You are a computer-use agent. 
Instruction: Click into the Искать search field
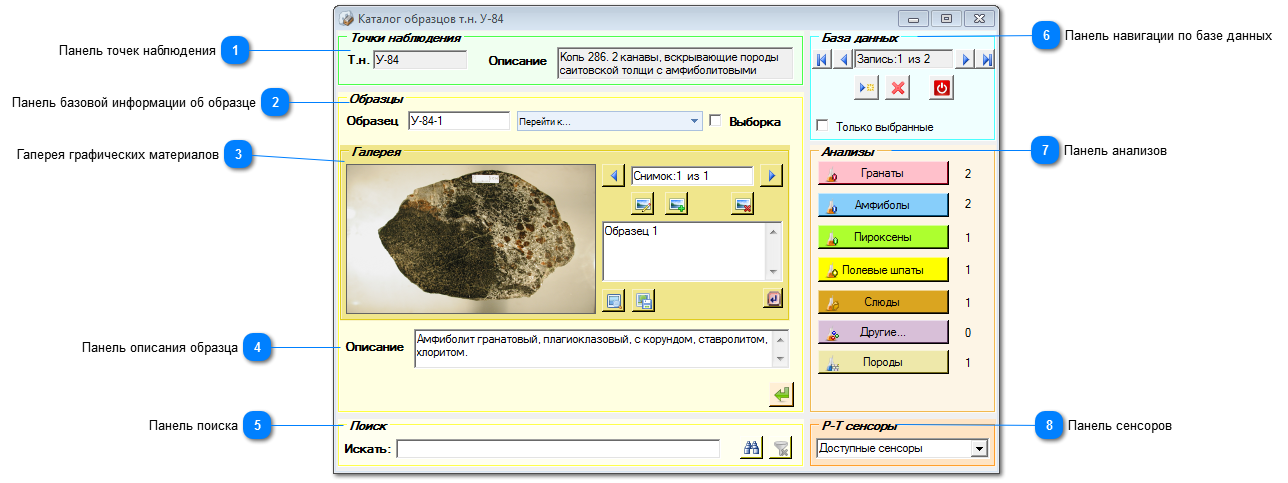(x=558, y=449)
